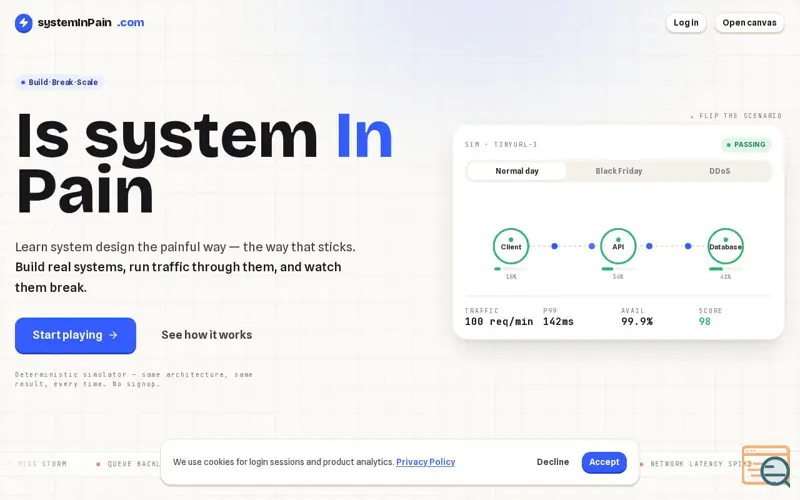Click the Client node circle
This screenshot has height=500, width=800.
tap(511, 246)
